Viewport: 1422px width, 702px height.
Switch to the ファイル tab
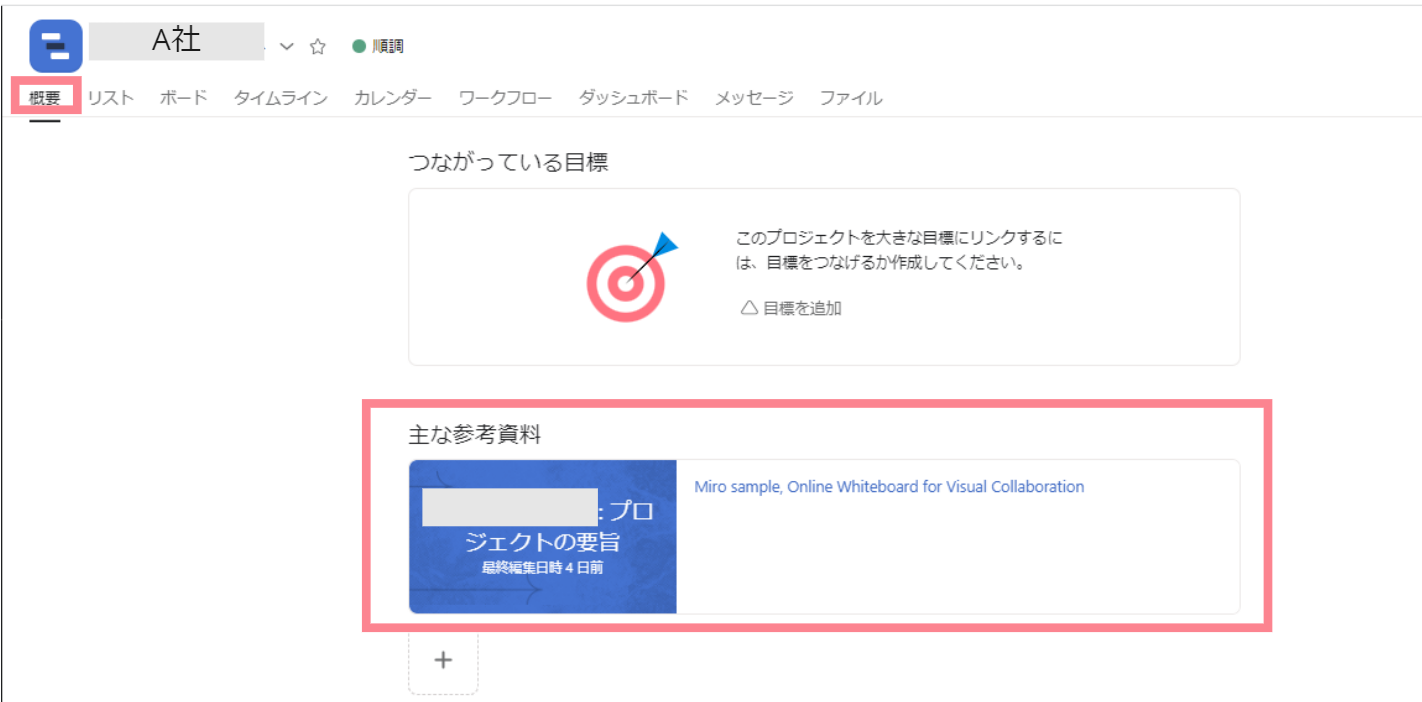pyautogui.click(x=851, y=98)
